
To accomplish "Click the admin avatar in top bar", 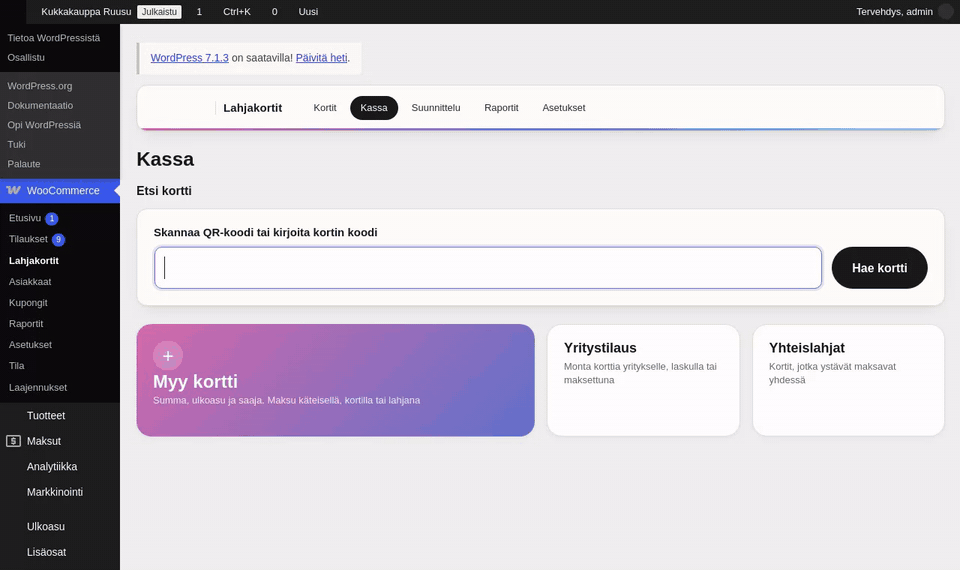I will (x=946, y=12).
